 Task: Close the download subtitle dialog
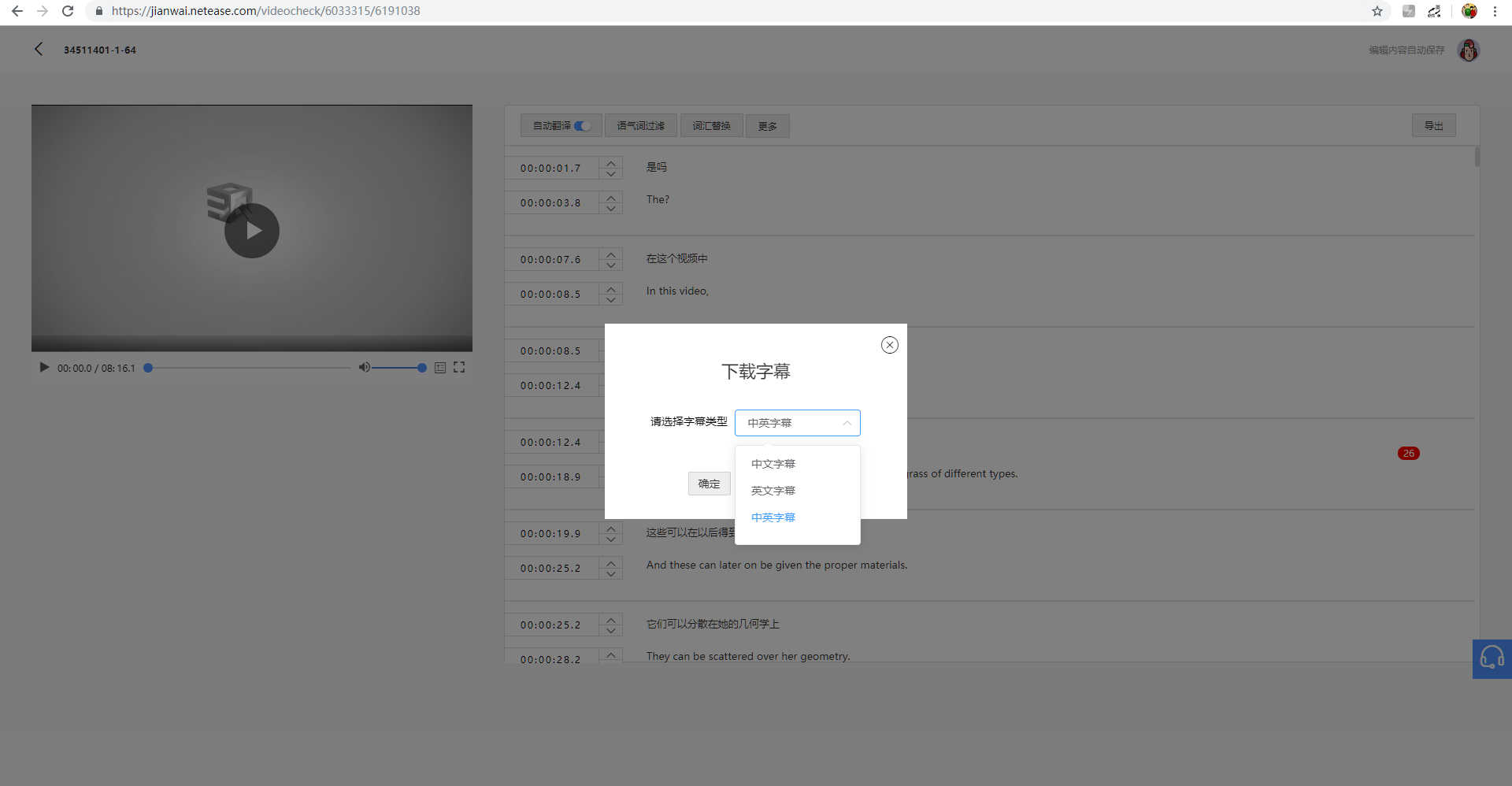(x=890, y=345)
